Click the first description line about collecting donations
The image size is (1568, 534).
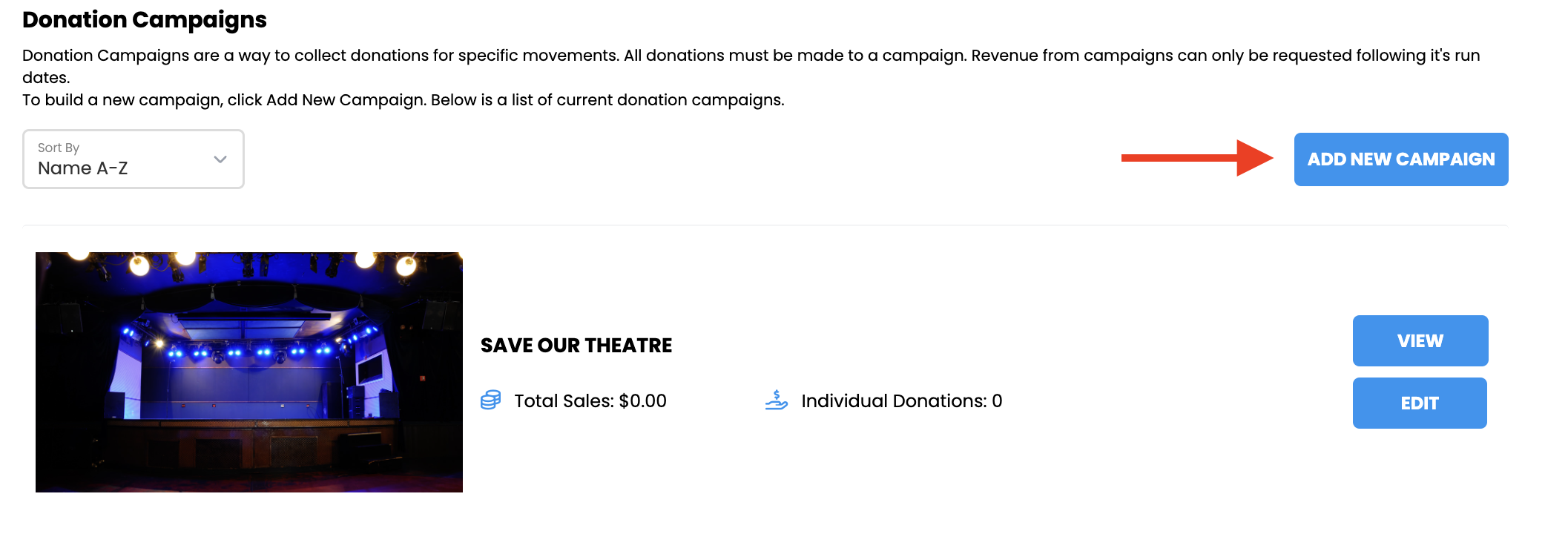(751, 56)
